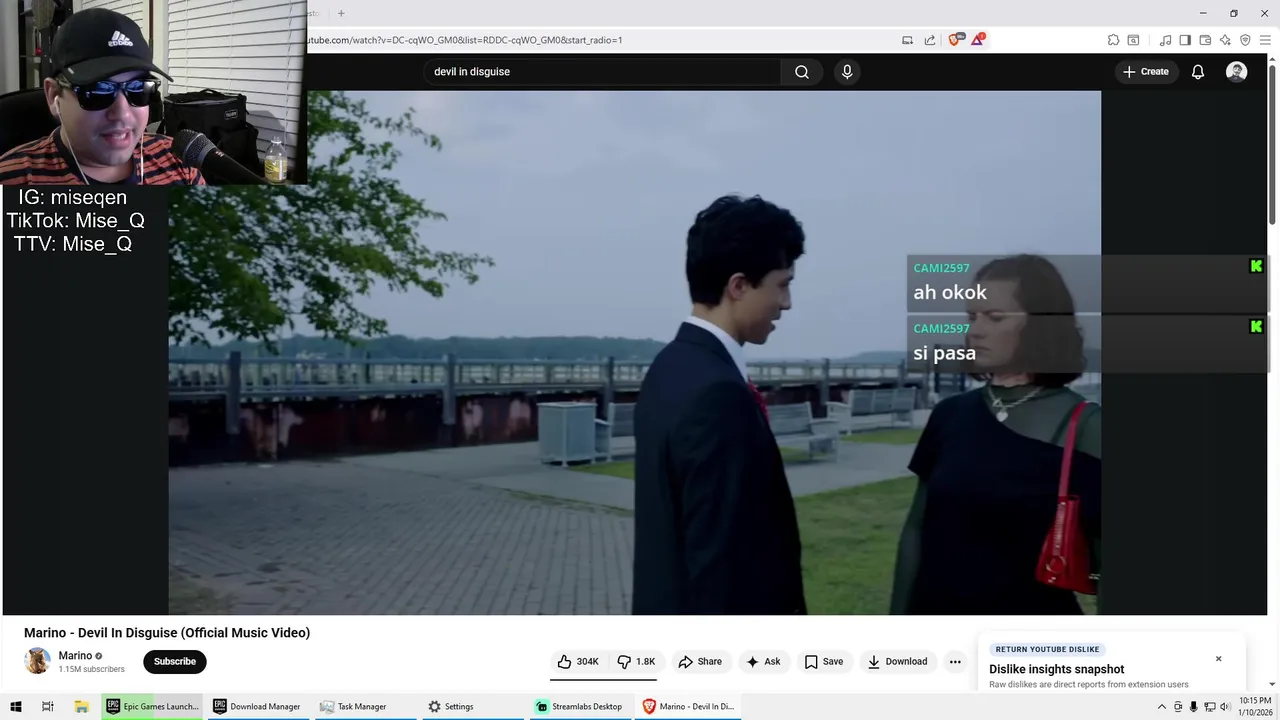Open the Leo AI sparkle icon

coord(1225,40)
